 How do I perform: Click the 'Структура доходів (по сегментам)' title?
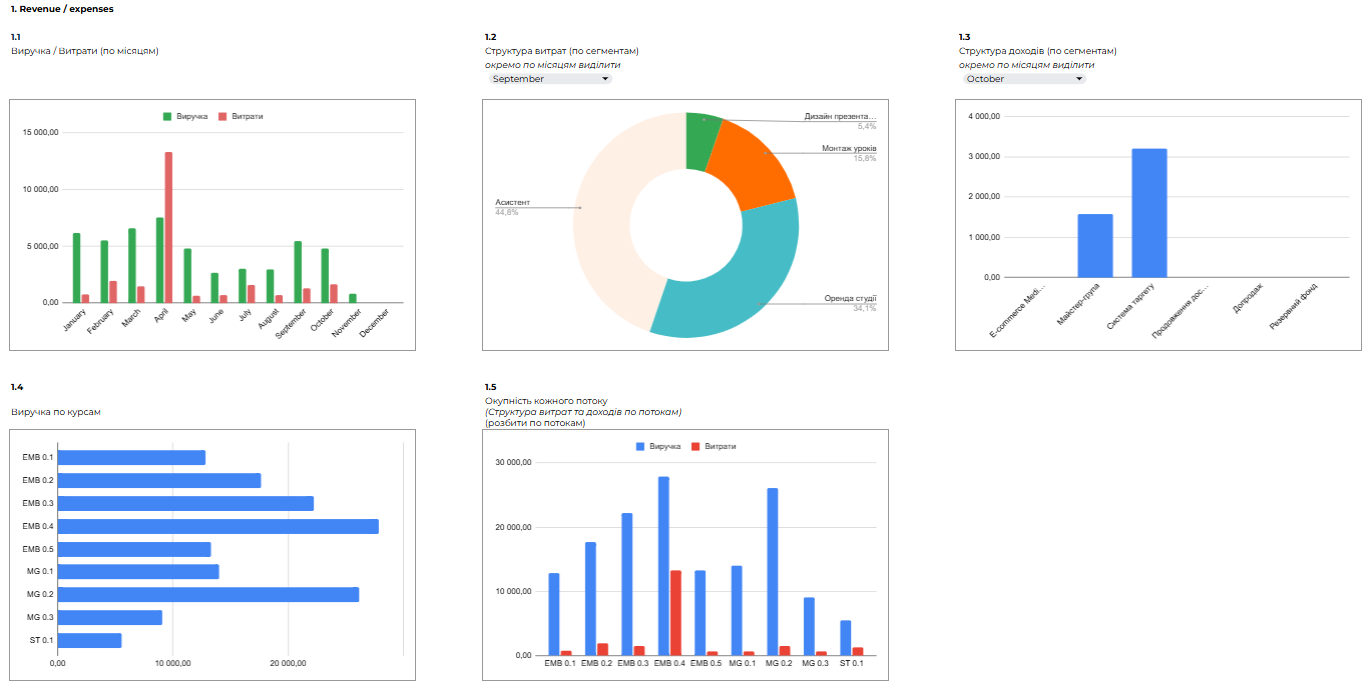pyautogui.click(x=1038, y=50)
